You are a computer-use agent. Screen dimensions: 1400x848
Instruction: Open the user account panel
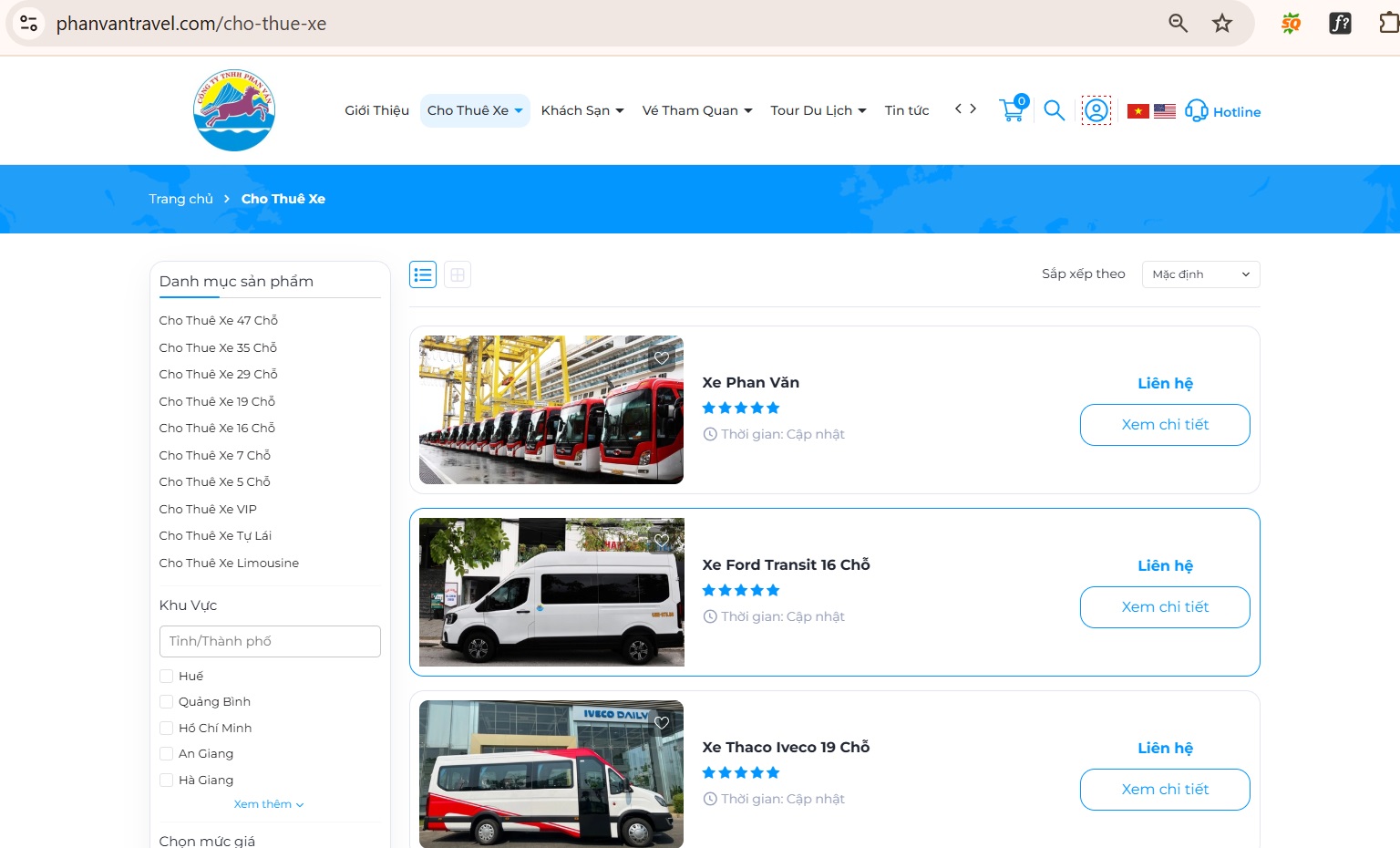coord(1096,110)
